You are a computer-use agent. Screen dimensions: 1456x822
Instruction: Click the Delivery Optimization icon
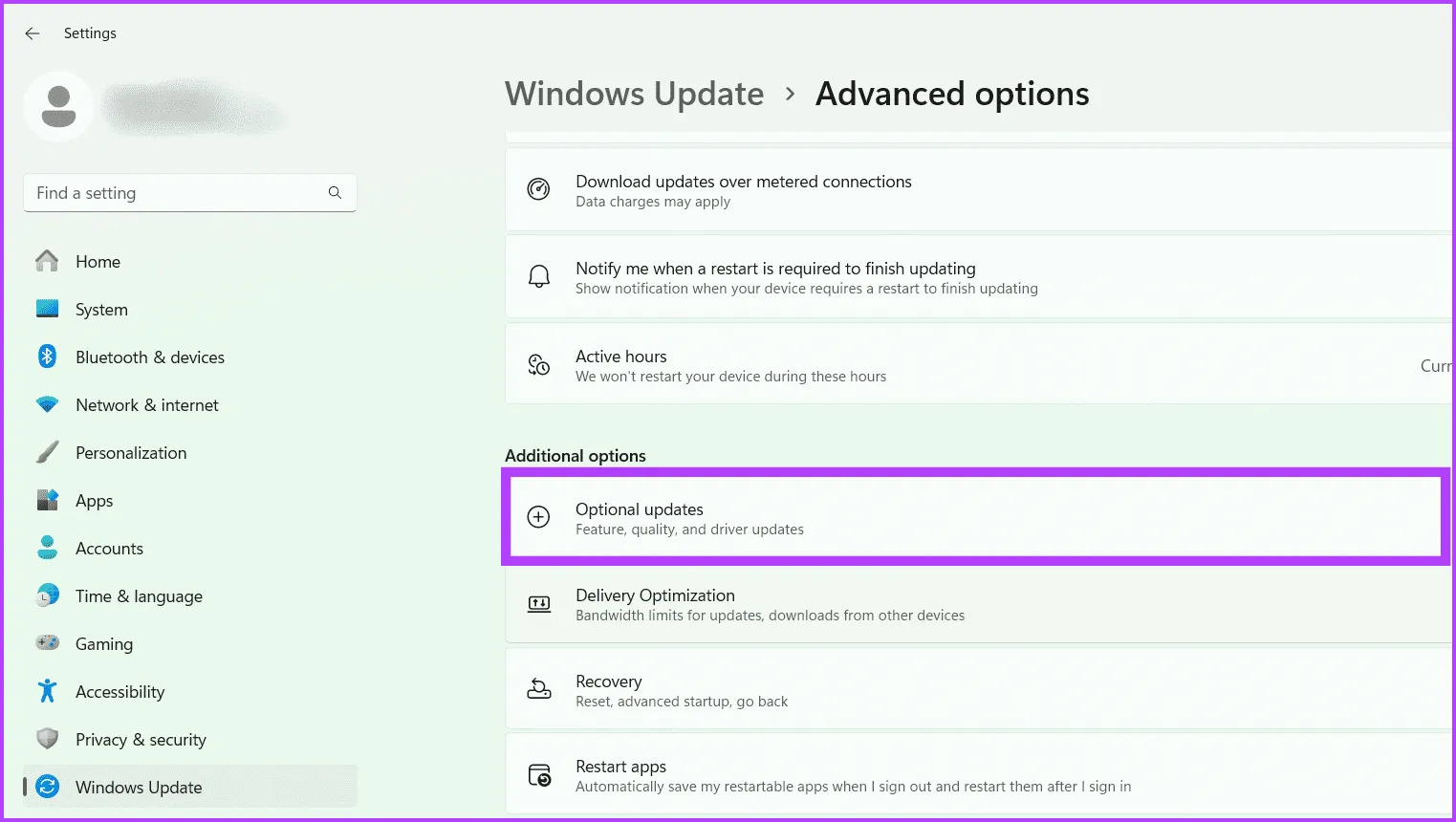[539, 604]
